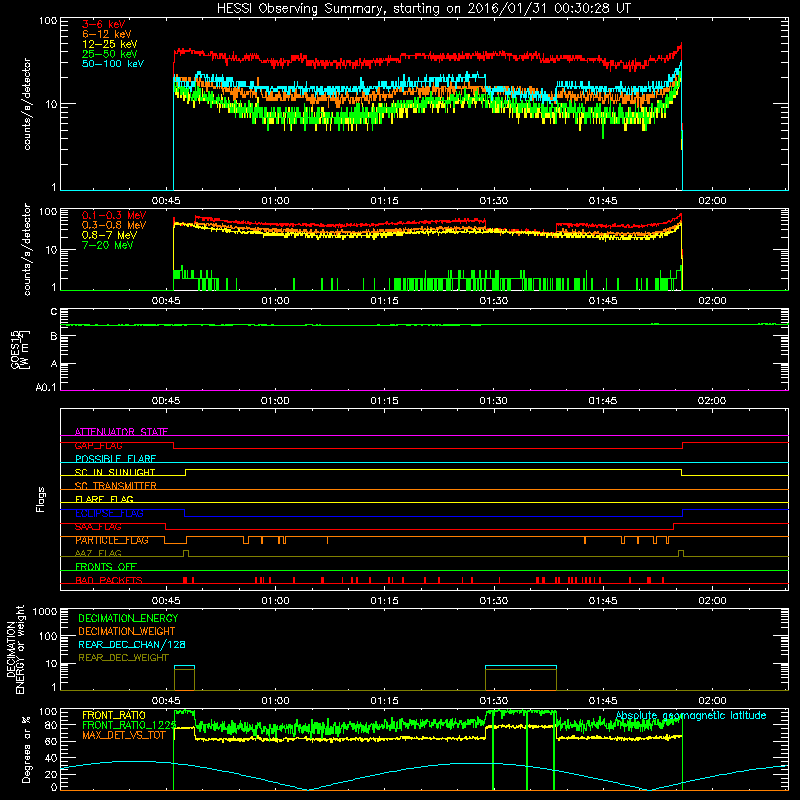This screenshot has height=800, width=800.
Task: Select the yellow FLARE_FLAG label
Action: coord(104,499)
